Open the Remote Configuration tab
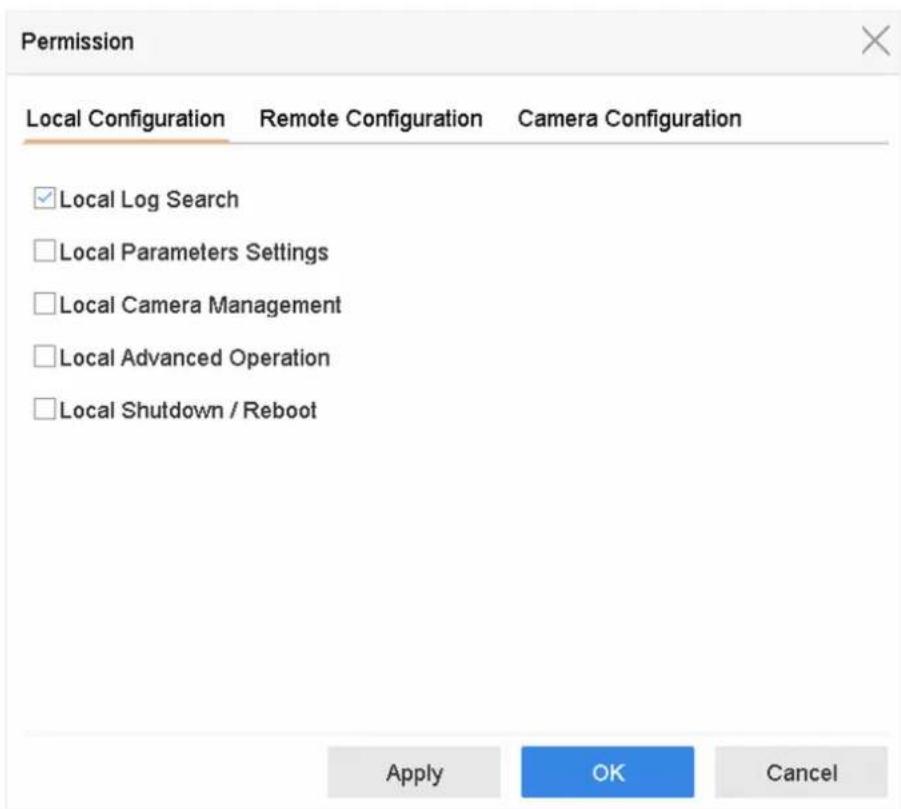The height and width of the screenshot is (809, 901). tap(371, 120)
